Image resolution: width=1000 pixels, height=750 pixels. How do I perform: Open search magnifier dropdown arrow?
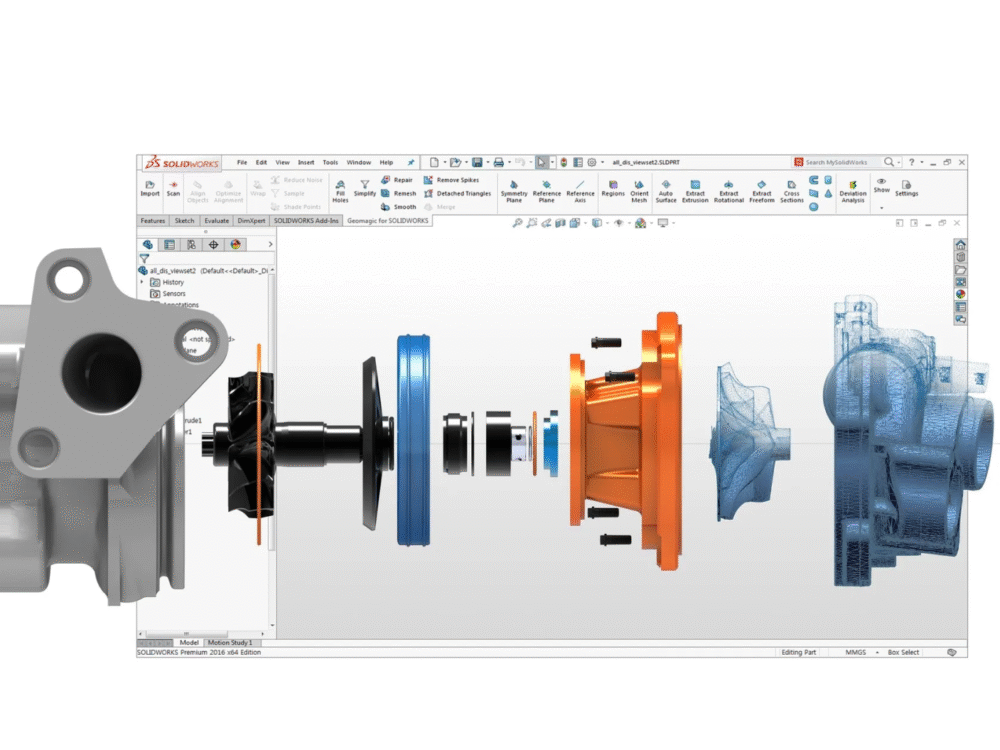pos(899,163)
